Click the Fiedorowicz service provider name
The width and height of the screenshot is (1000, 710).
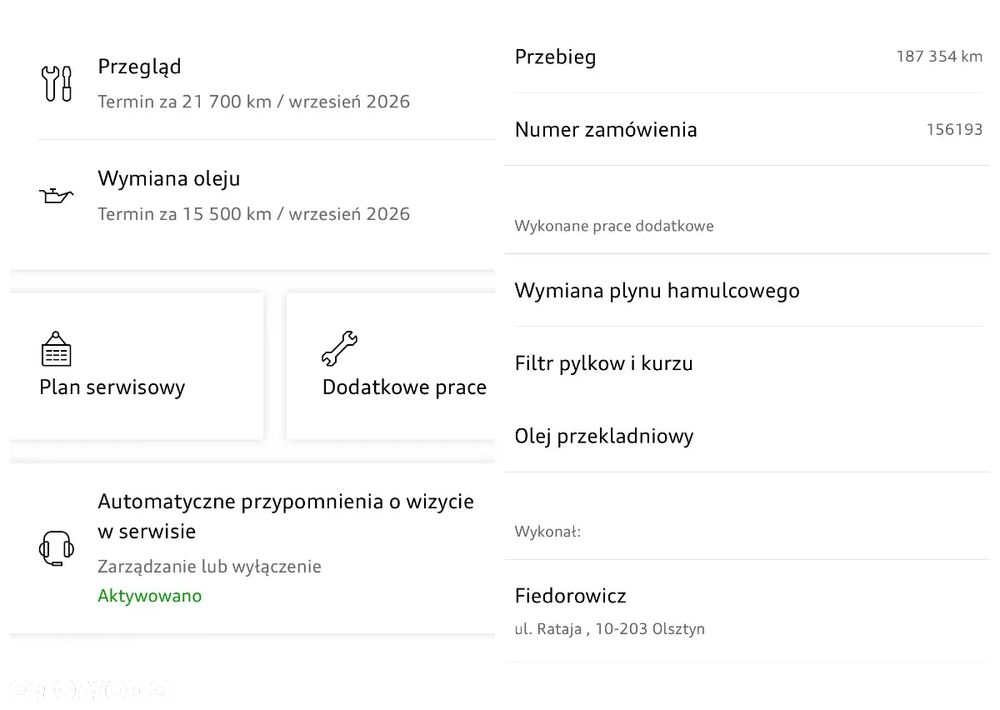pyautogui.click(x=570, y=596)
